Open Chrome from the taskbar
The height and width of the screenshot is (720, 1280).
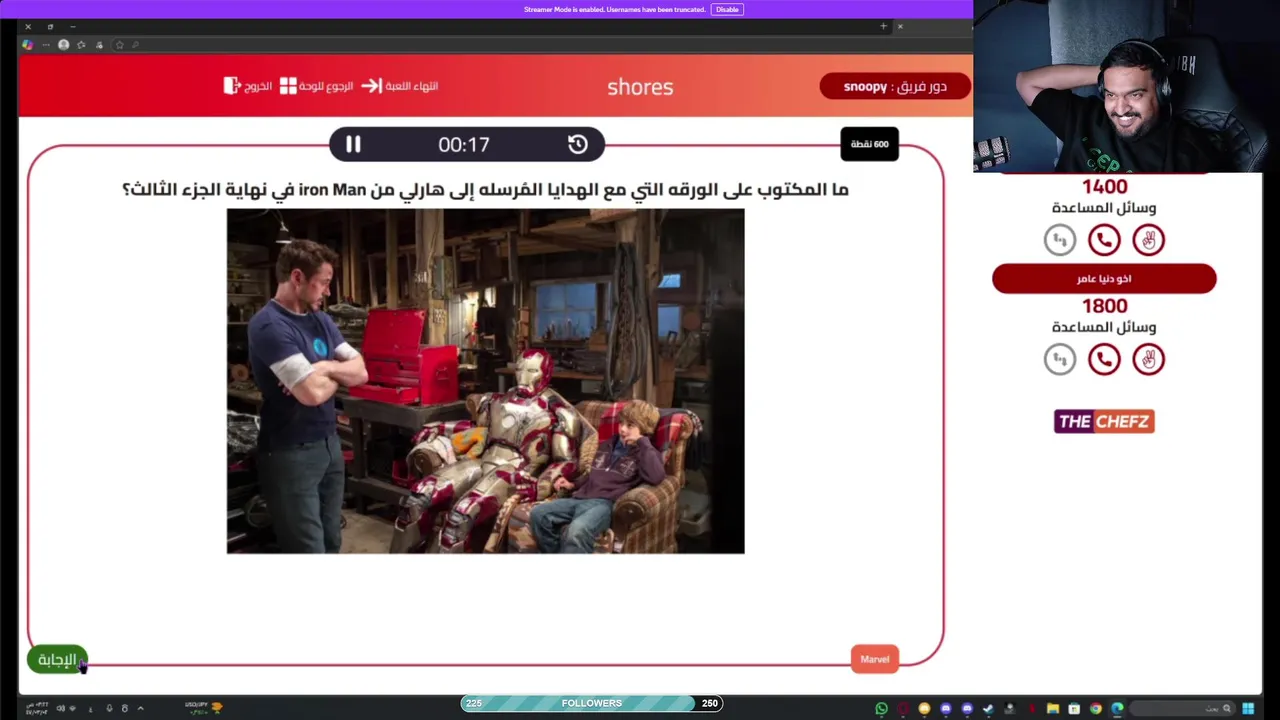point(1095,709)
